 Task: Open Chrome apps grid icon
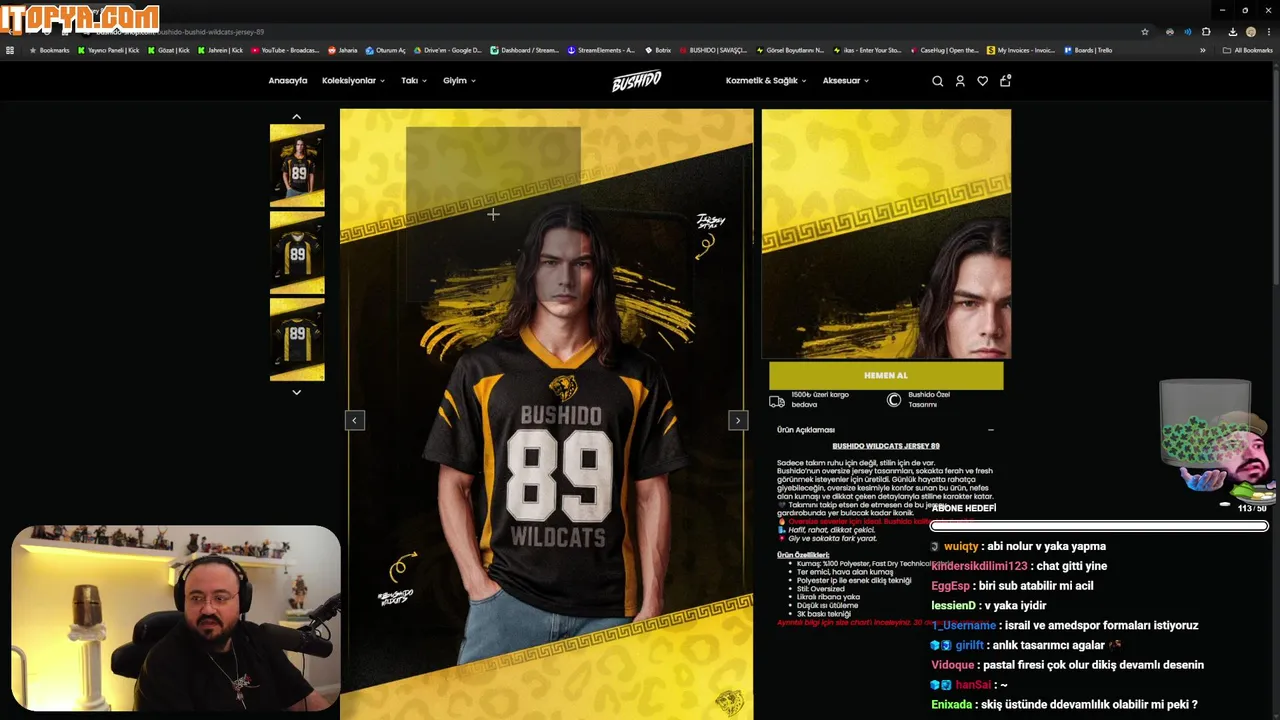[10, 50]
